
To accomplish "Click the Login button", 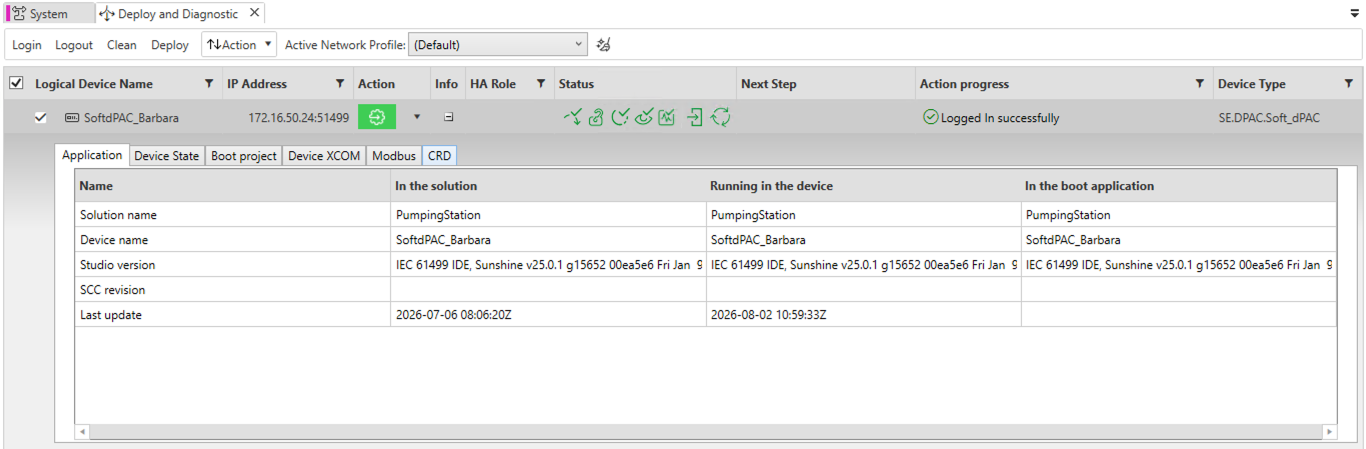I will tap(27, 45).
